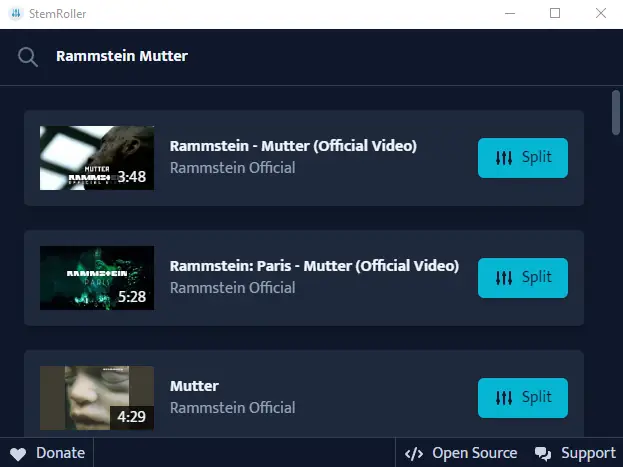
Task: Click the title Mutter in the third result
Action: tap(194, 386)
